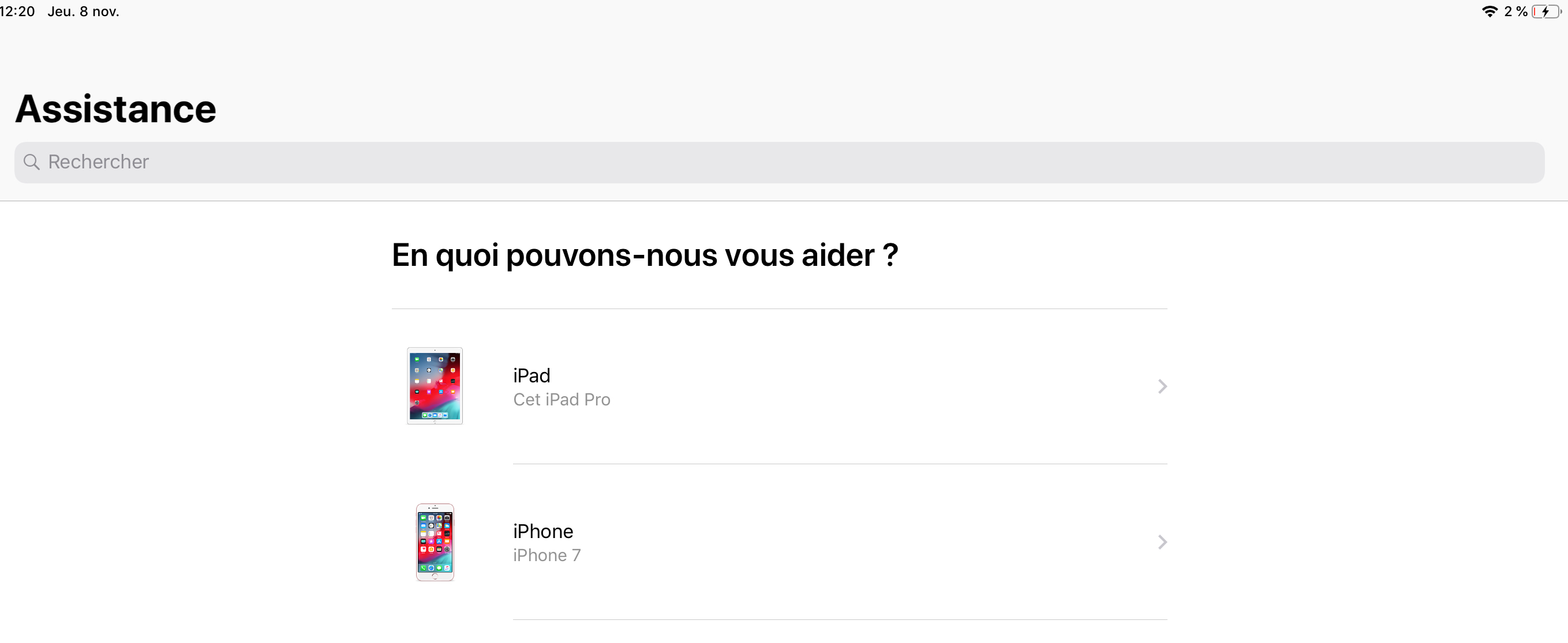Viewport: 1568px width, 643px height.
Task: Click the charging battery icon
Action: click(x=1546, y=12)
